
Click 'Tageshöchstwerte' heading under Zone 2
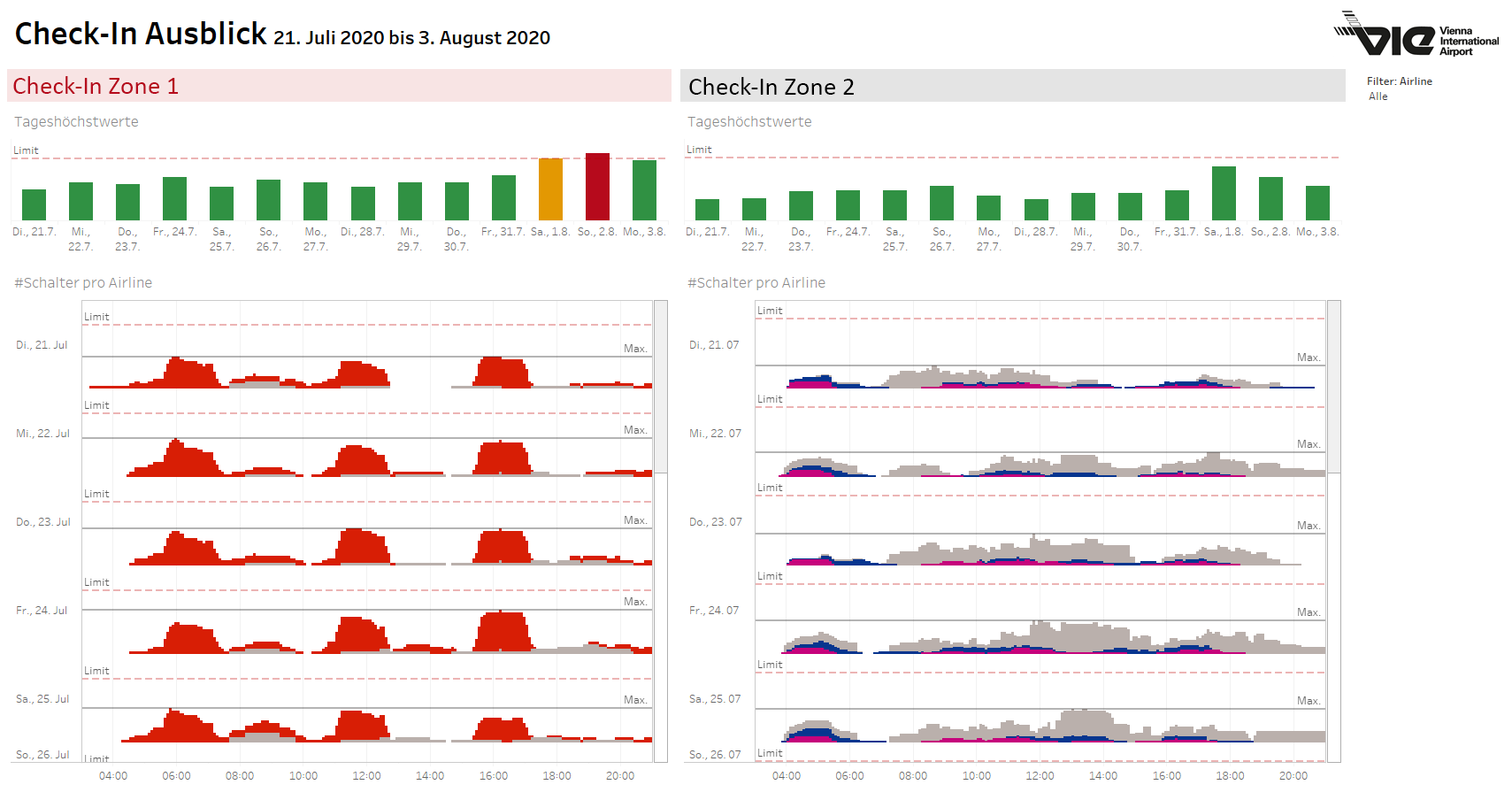pos(749,122)
